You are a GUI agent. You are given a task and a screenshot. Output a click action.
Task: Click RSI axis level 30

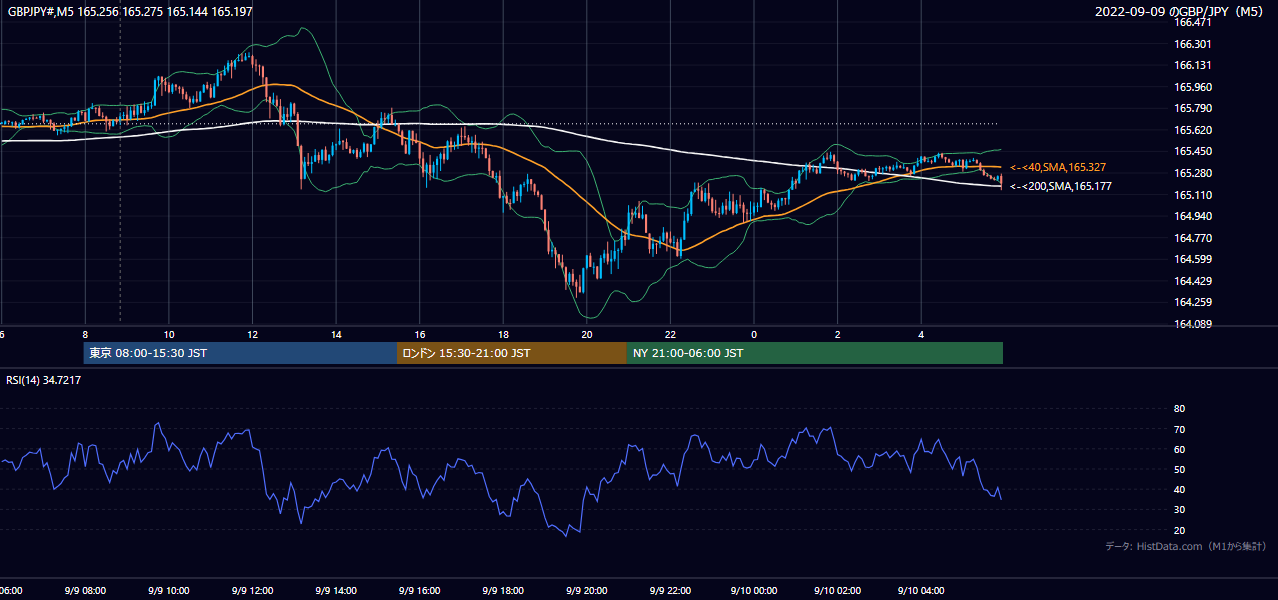click(x=1179, y=510)
